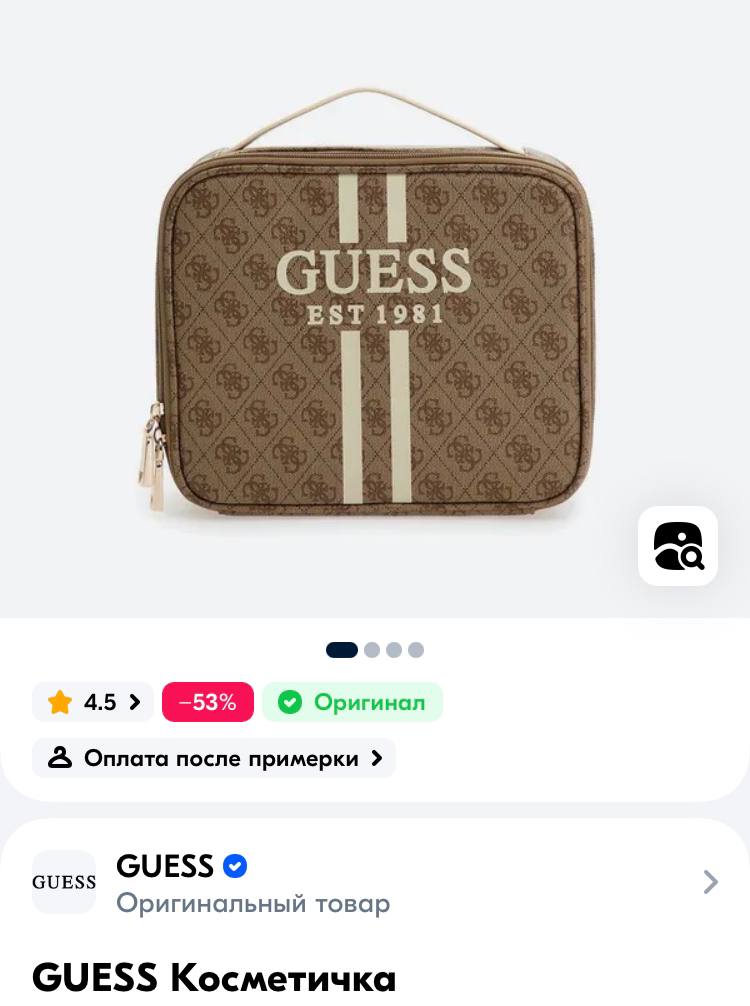Viewport: 750px width, 1006px height.
Task: Jump to the fourth image dot
Action: (x=416, y=650)
